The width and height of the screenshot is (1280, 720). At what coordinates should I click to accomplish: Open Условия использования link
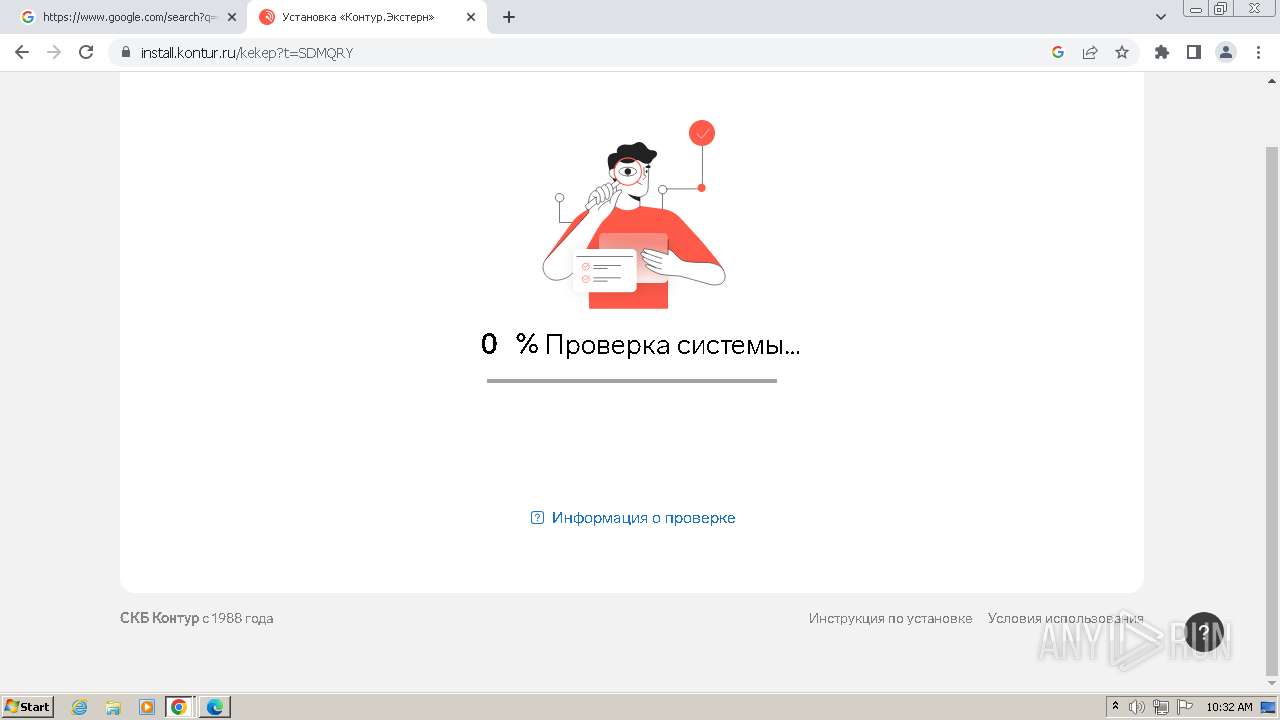point(1065,618)
